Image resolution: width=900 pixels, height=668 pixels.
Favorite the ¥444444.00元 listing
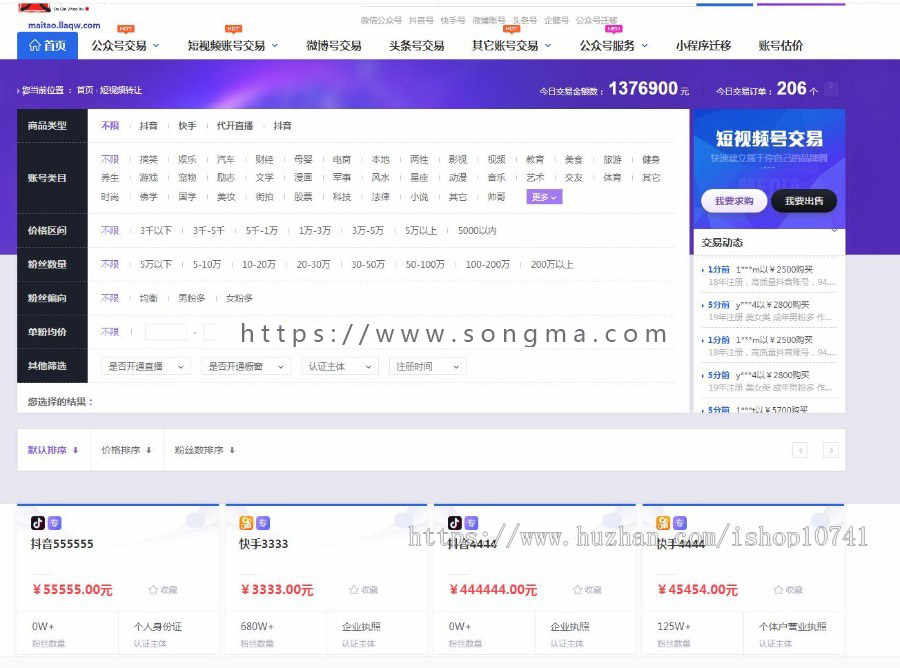pyautogui.click(x=587, y=589)
